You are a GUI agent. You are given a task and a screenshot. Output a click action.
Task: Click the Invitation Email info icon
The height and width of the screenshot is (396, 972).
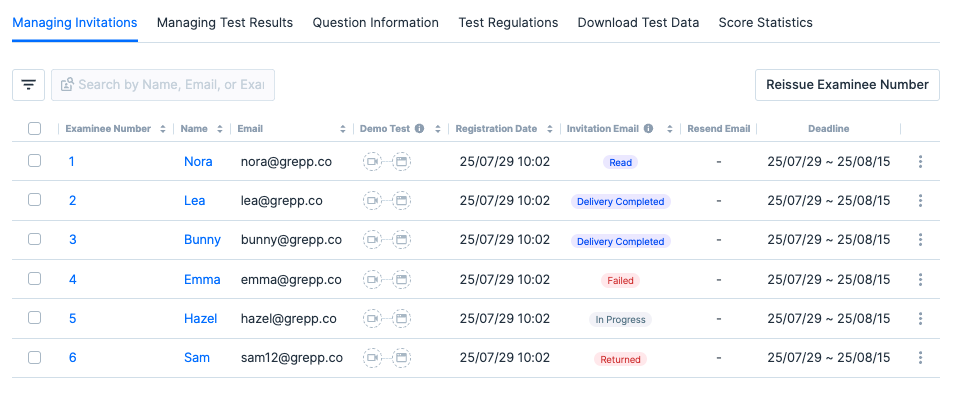[648, 129]
